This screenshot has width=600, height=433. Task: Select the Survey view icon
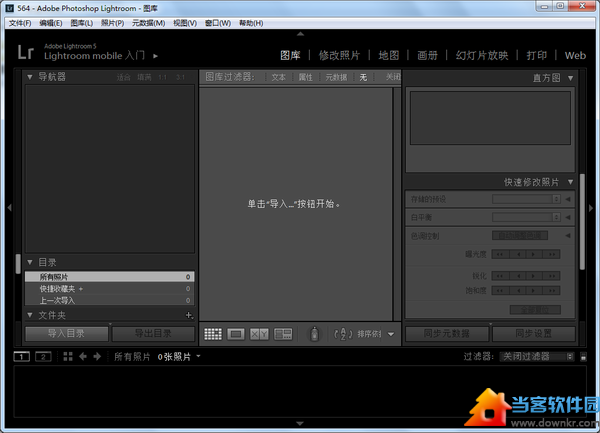(283, 334)
